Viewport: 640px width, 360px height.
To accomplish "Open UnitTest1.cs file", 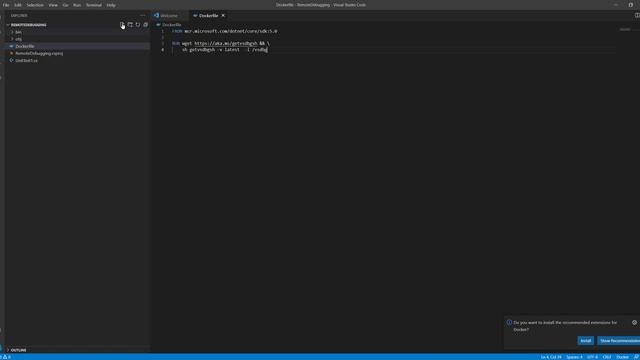I will pyautogui.click(x=27, y=60).
